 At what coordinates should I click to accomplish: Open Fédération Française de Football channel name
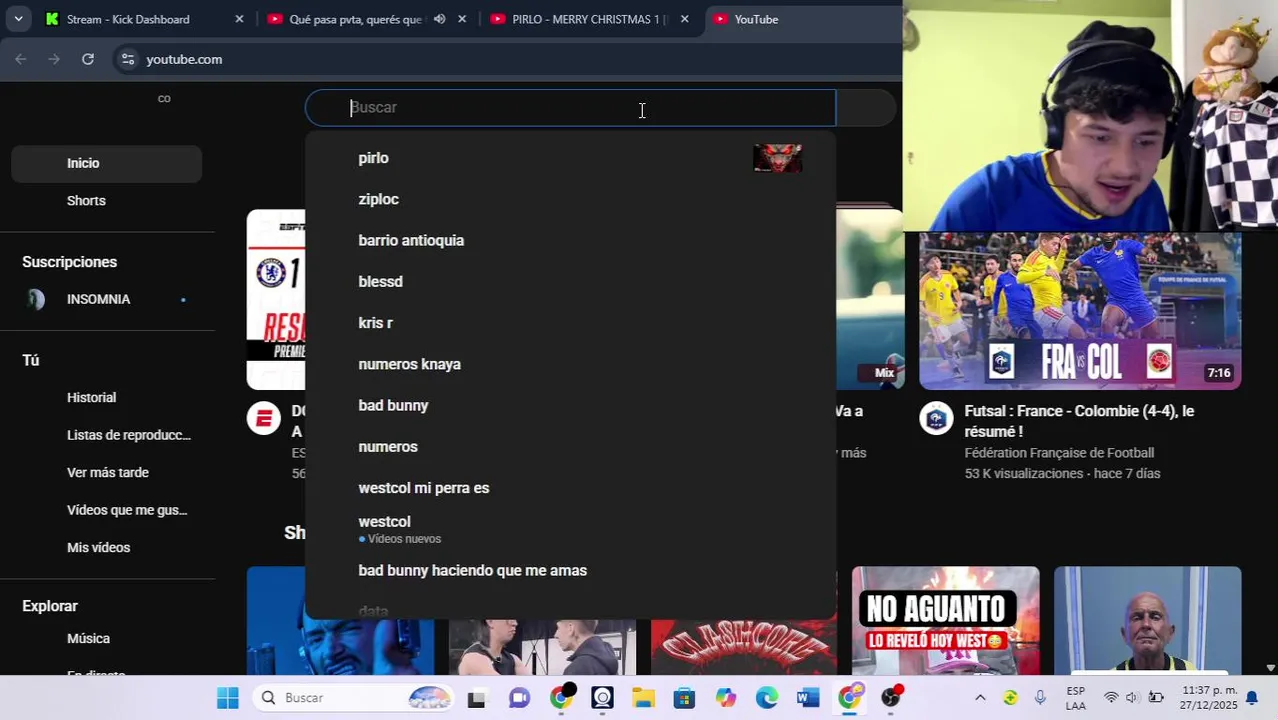click(x=1059, y=453)
